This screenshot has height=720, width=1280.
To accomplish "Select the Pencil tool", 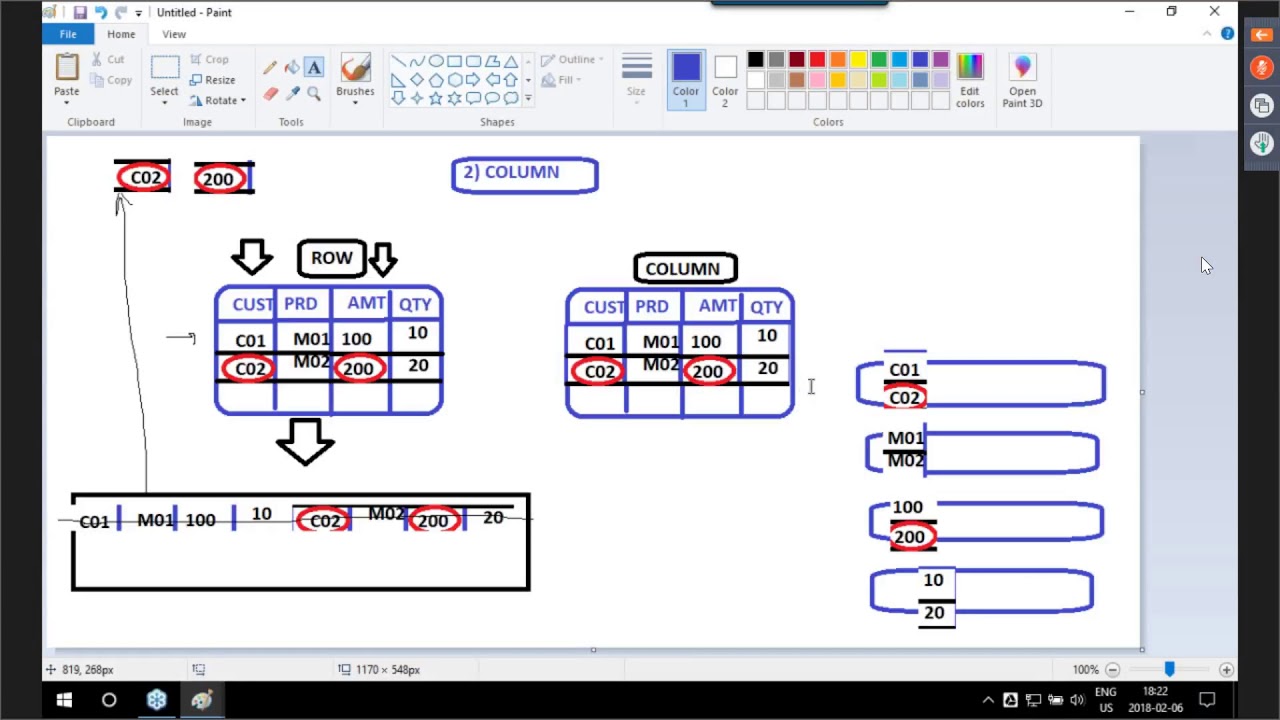I will click(x=270, y=68).
